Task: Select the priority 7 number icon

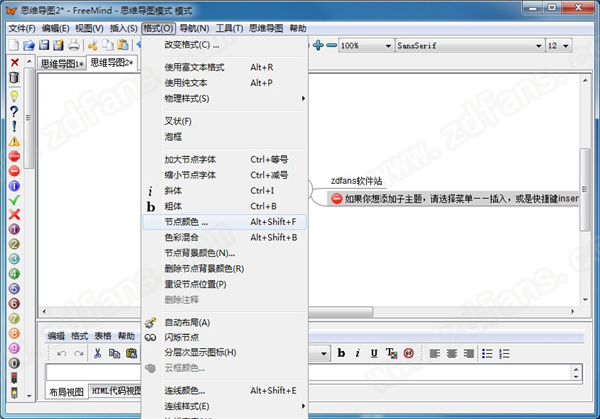Action: click(x=14, y=318)
